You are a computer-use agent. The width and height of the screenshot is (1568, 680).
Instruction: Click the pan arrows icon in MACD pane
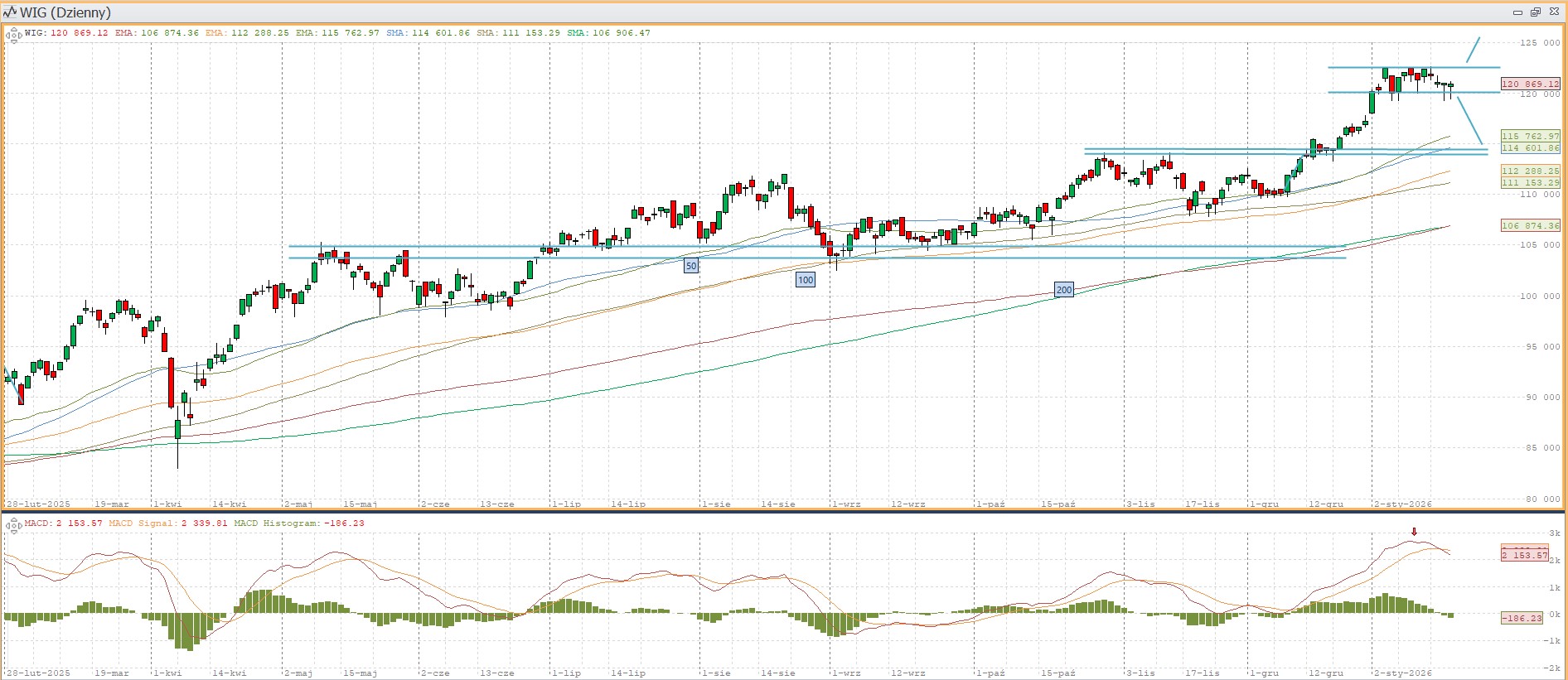(x=13, y=525)
